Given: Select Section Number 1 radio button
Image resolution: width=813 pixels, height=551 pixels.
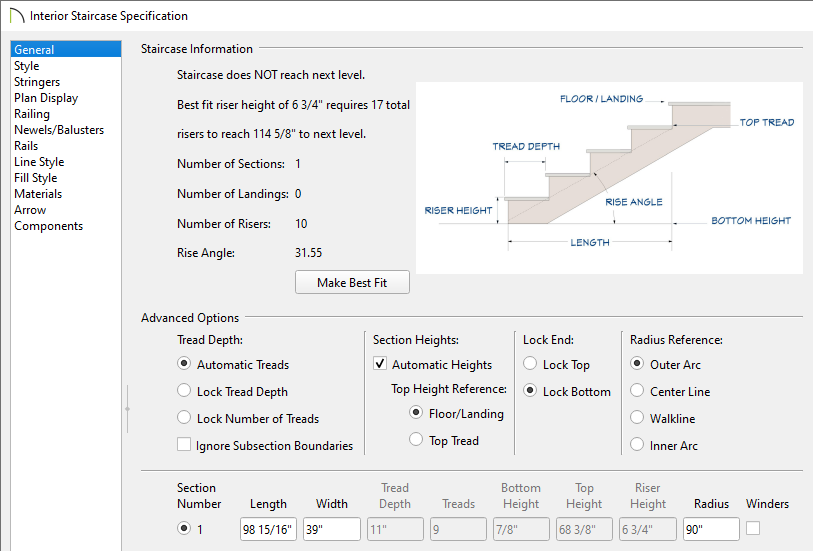Looking at the screenshot, I should pyautogui.click(x=184, y=529).
